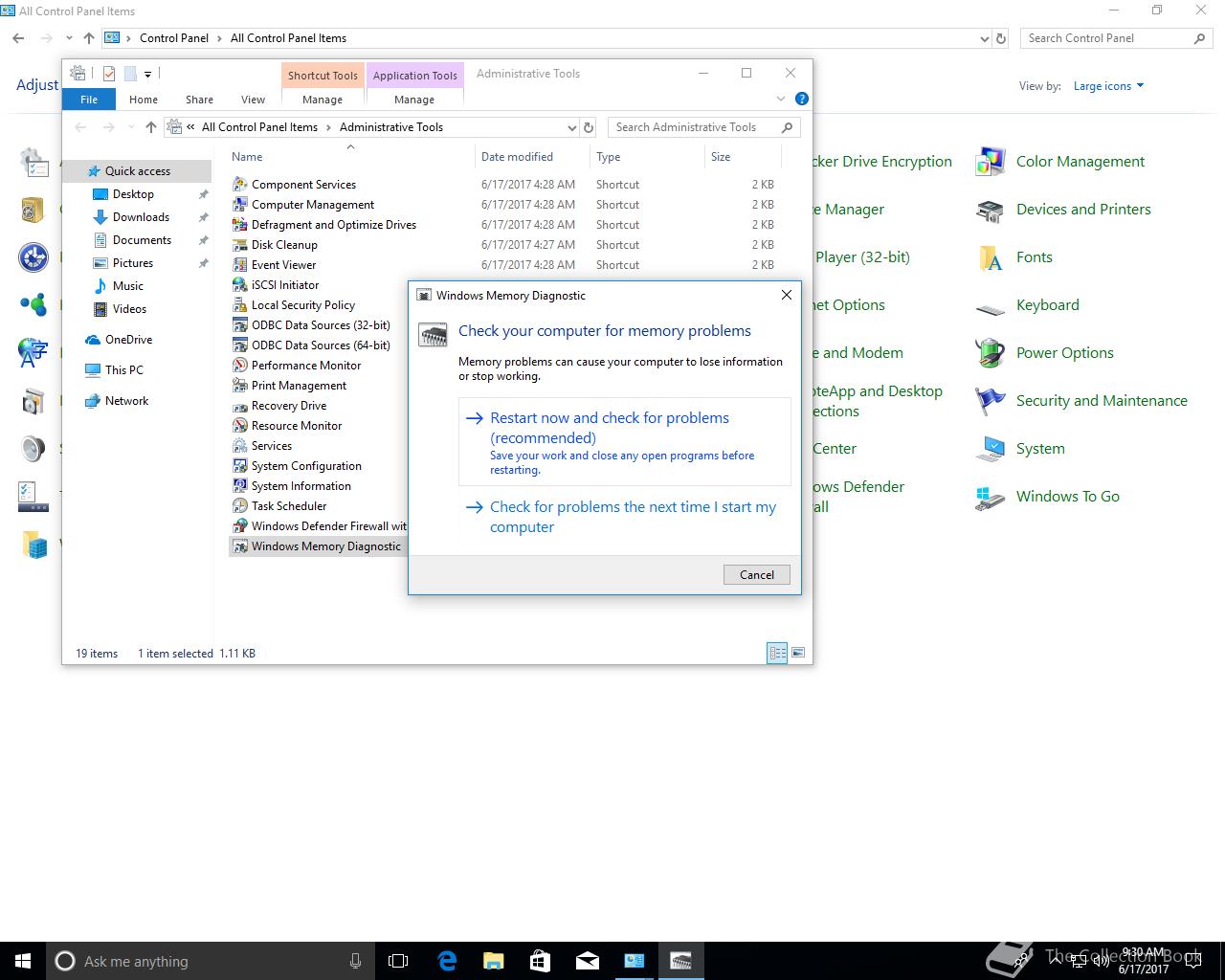Select Downloads in navigation pane

pos(141,217)
